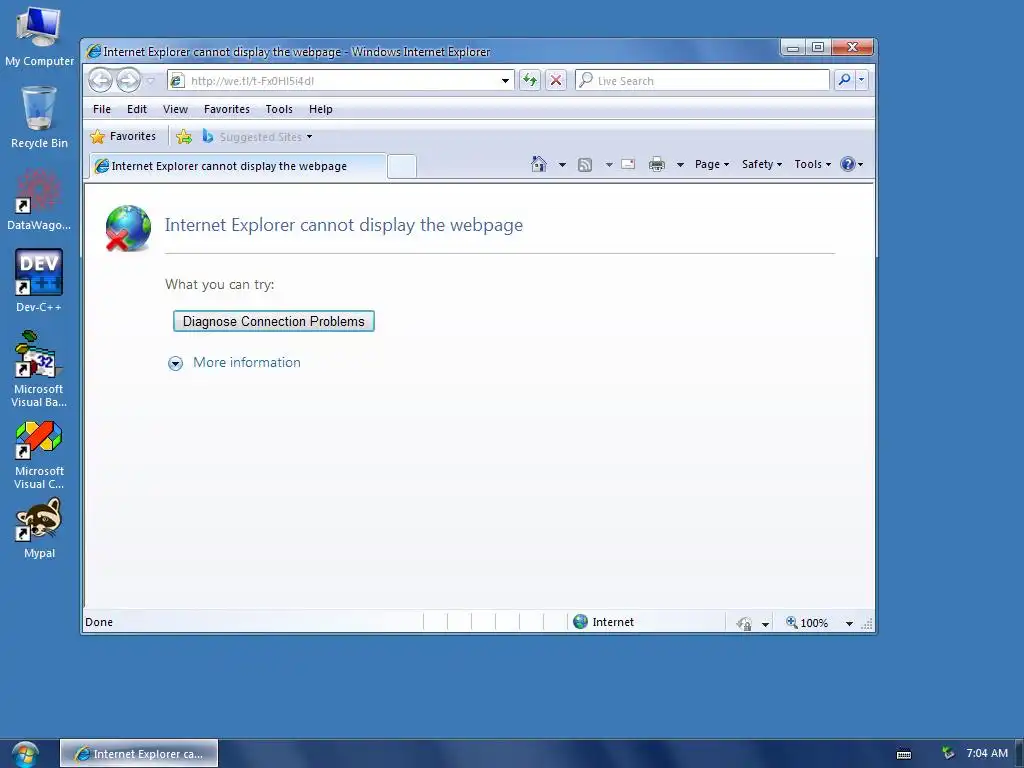Click the address bar URL field
The image size is (1024, 768).
click(x=343, y=80)
